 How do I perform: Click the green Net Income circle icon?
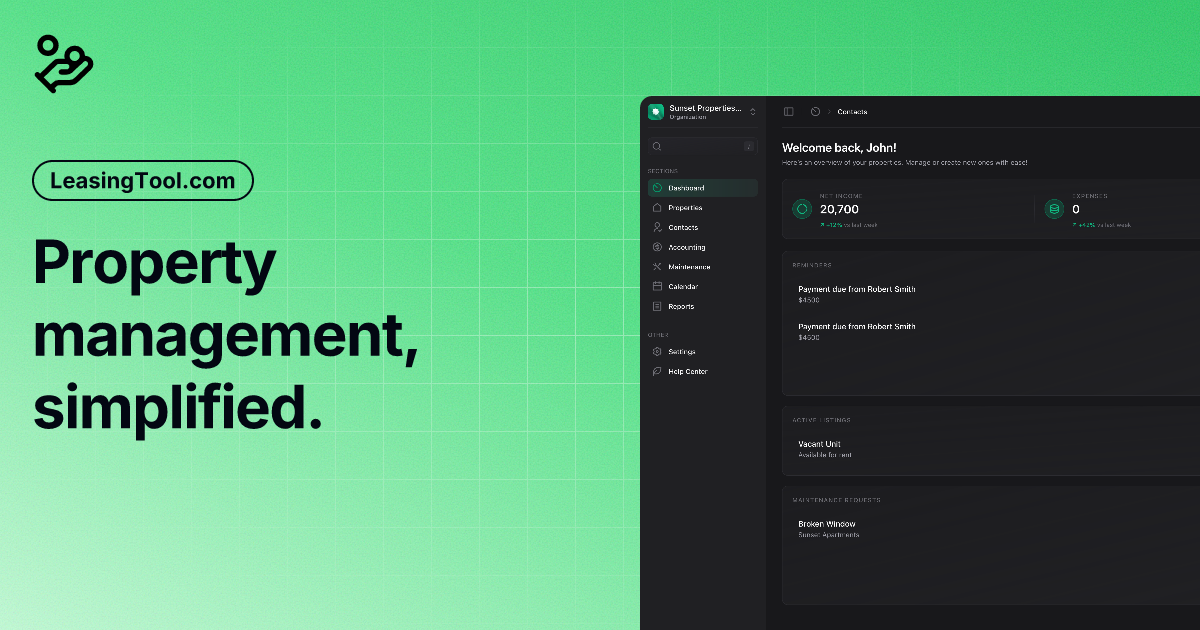[801, 209]
